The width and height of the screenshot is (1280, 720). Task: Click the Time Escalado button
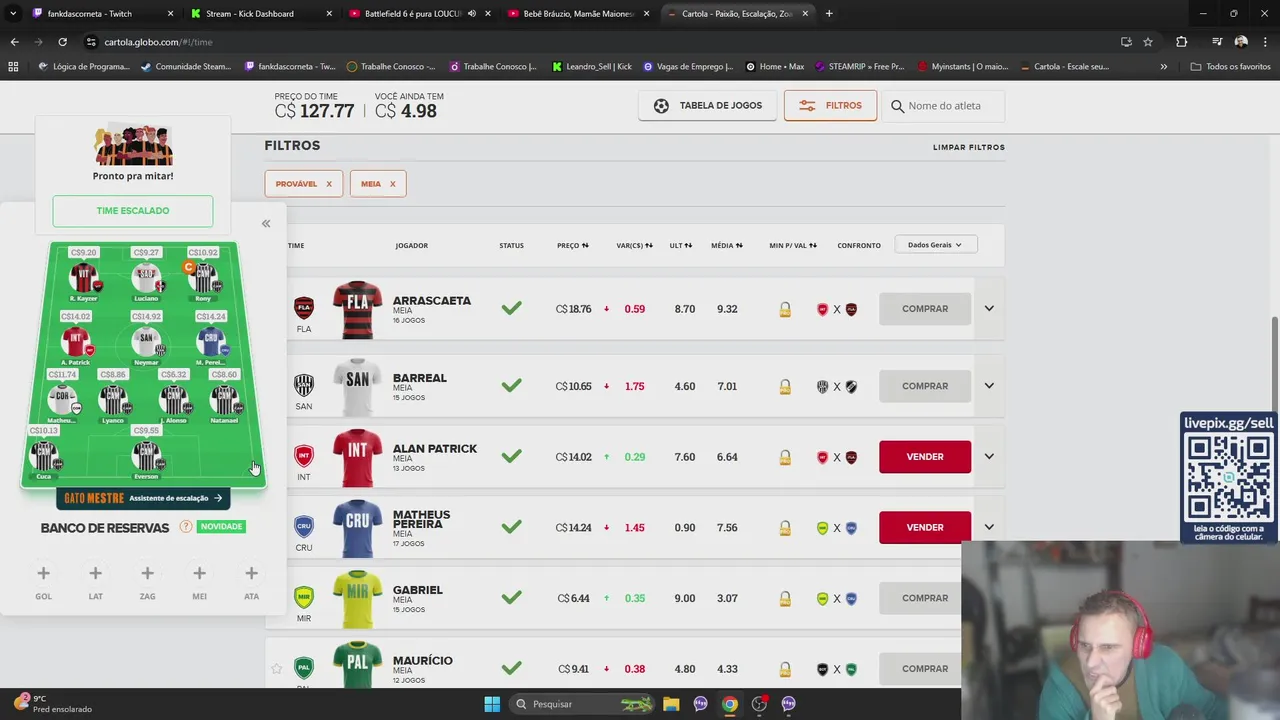tap(133, 211)
